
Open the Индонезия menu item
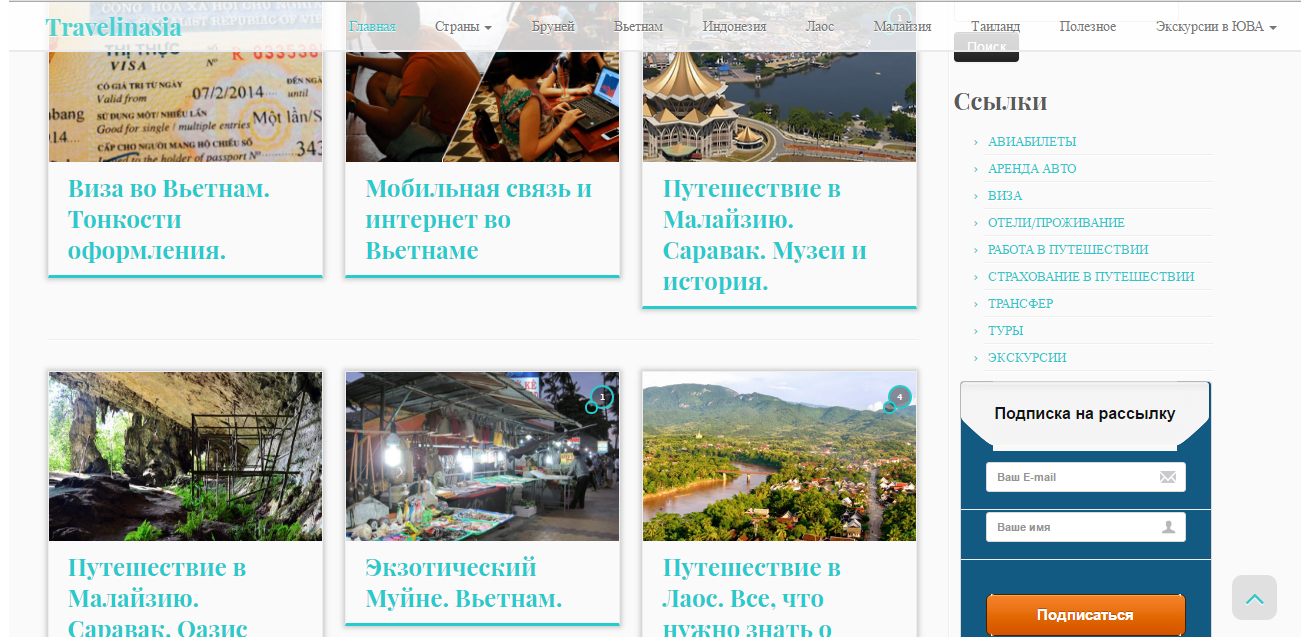734,27
